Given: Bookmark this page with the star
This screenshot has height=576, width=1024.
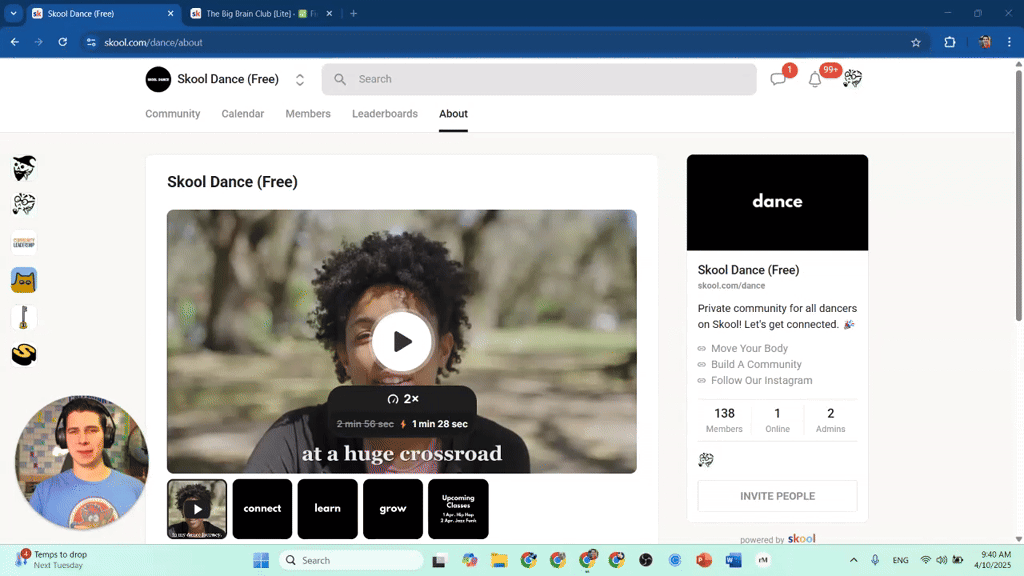Looking at the screenshot, I should point(916,42).
